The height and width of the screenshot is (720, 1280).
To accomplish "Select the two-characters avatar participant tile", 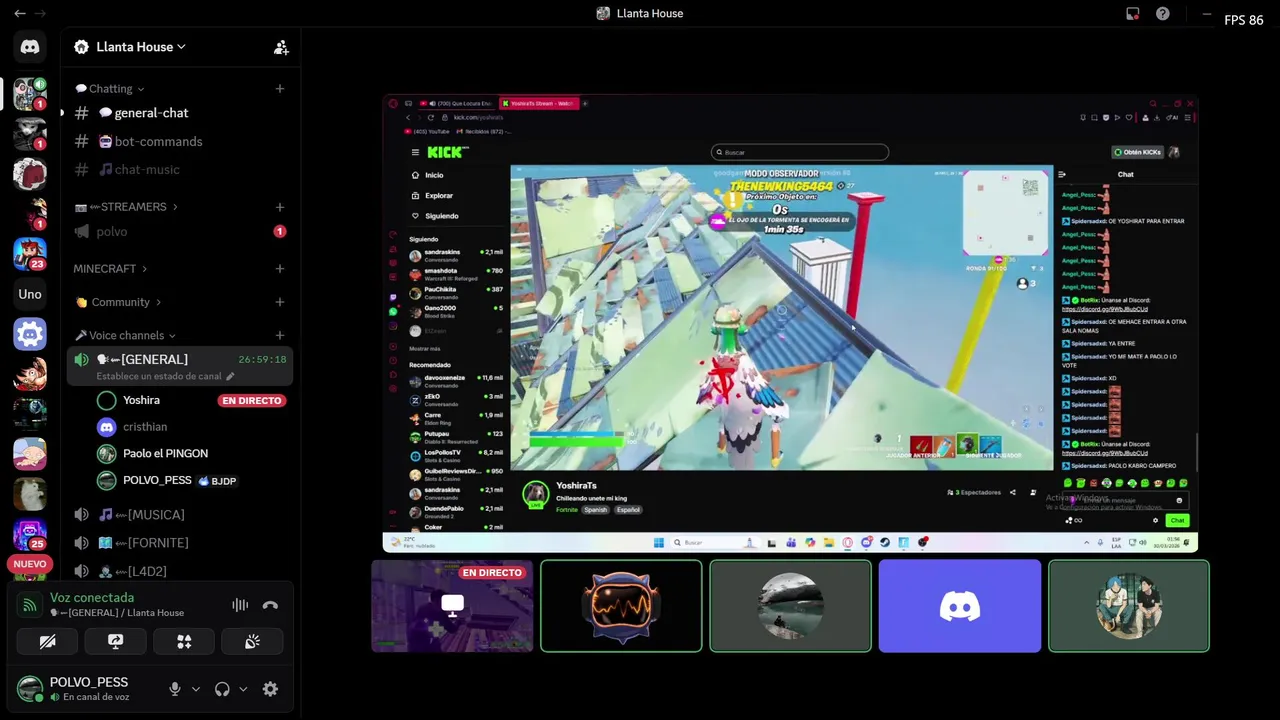I will click(x=1129, y=606).
